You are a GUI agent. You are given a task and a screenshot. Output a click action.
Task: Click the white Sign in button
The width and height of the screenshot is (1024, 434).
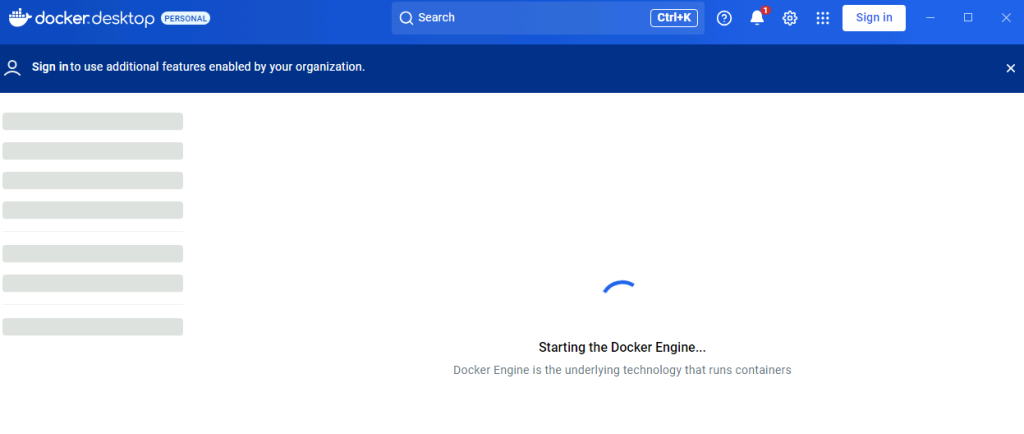point(874,18)
